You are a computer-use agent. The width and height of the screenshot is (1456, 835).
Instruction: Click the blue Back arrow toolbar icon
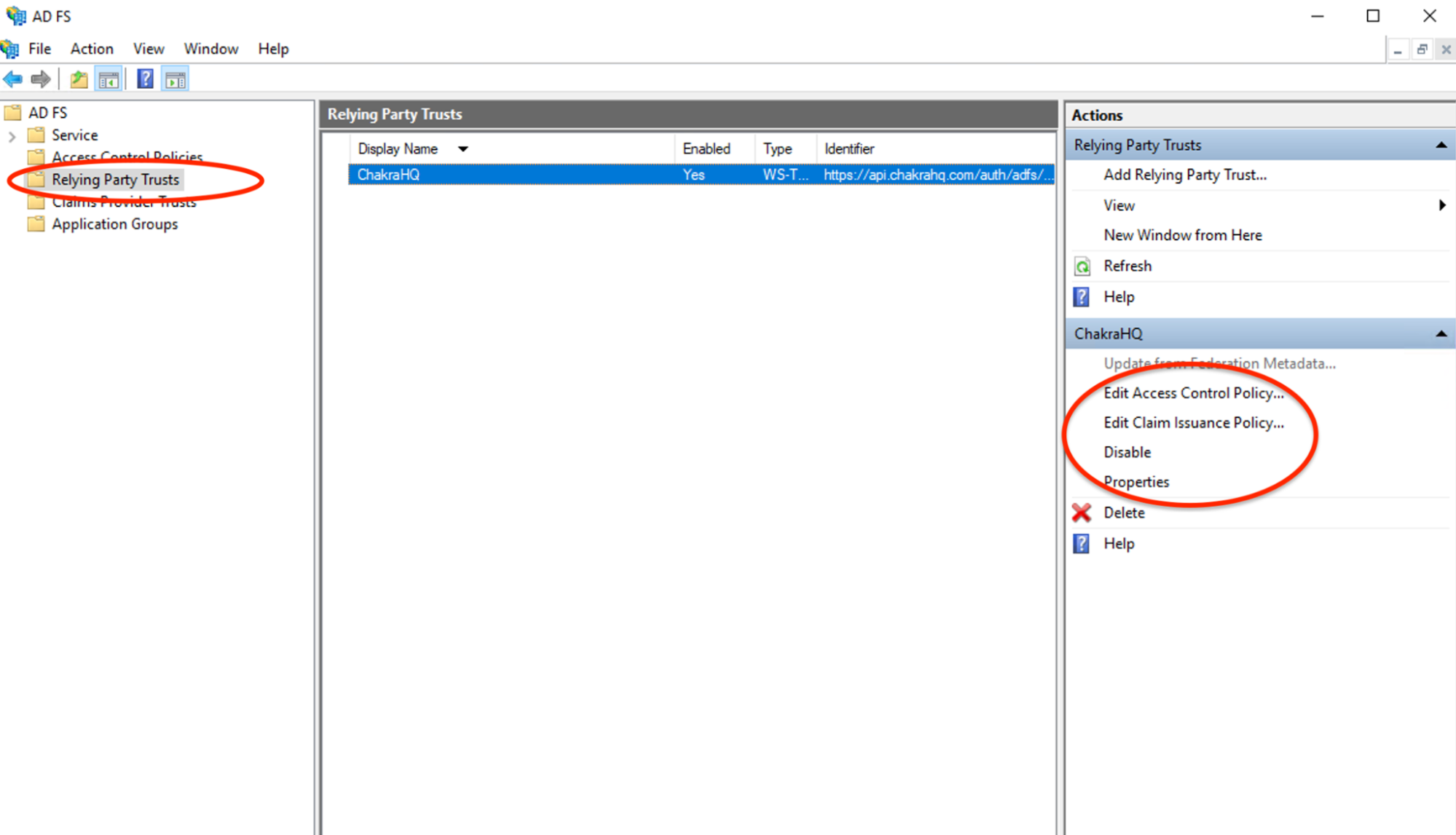pyautogui.click(x=13, y=79)
